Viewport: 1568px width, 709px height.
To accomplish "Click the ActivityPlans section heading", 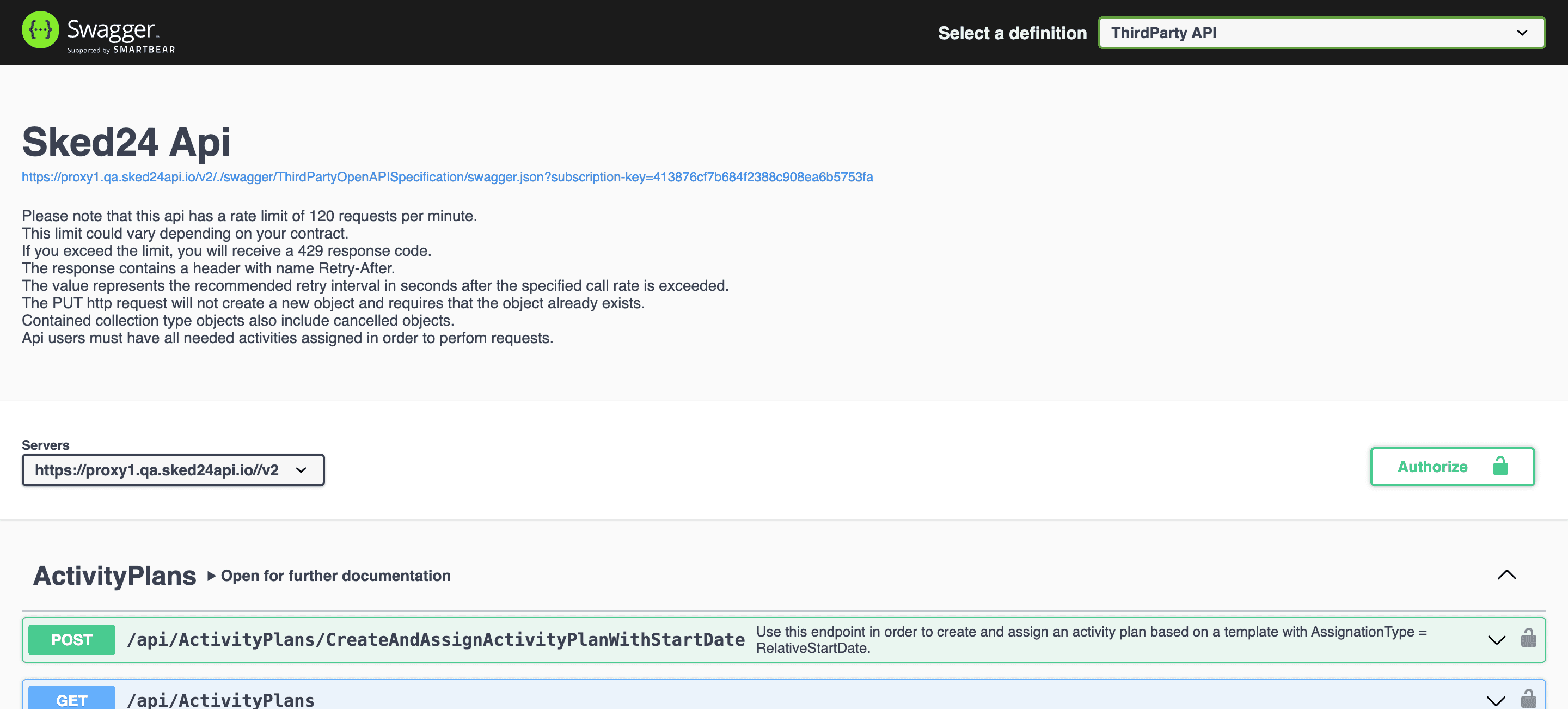I will [114, 576].
